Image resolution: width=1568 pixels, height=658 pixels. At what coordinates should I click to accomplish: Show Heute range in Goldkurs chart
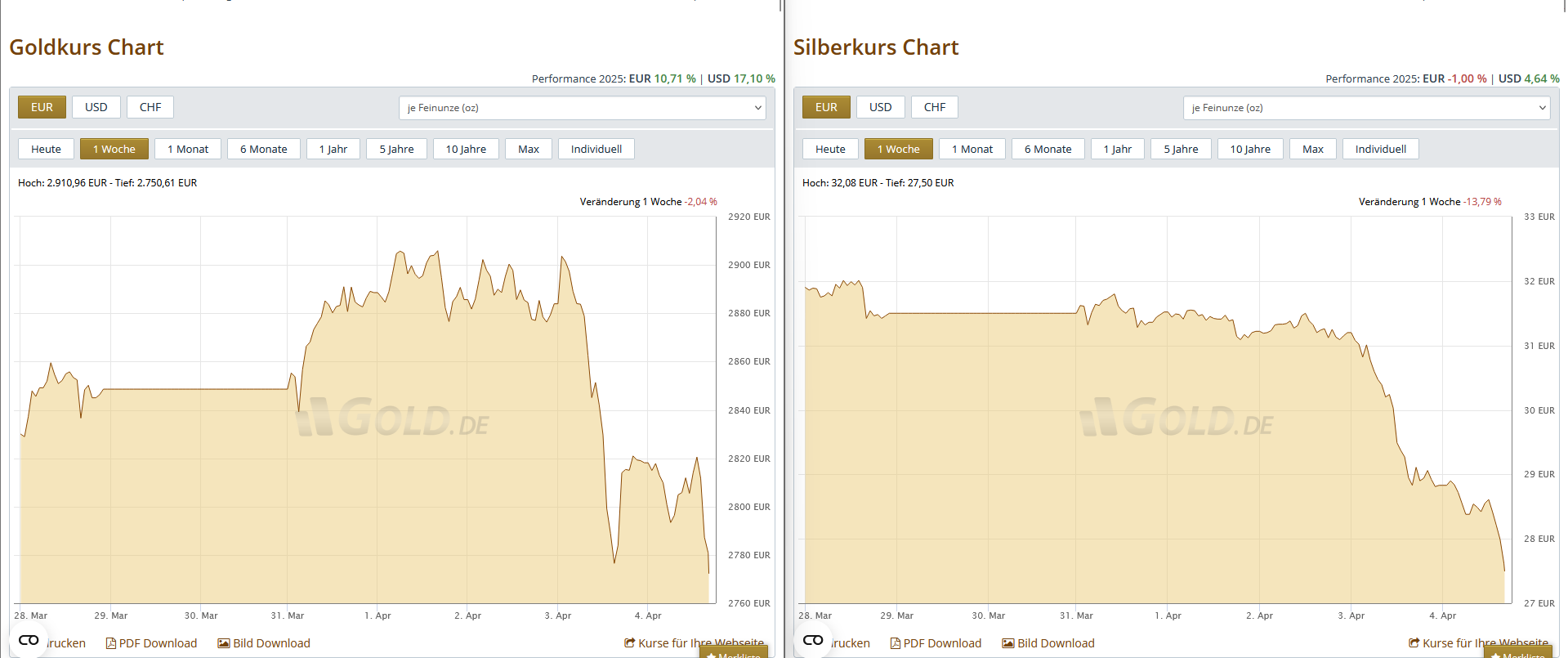[x=46, y=149]
